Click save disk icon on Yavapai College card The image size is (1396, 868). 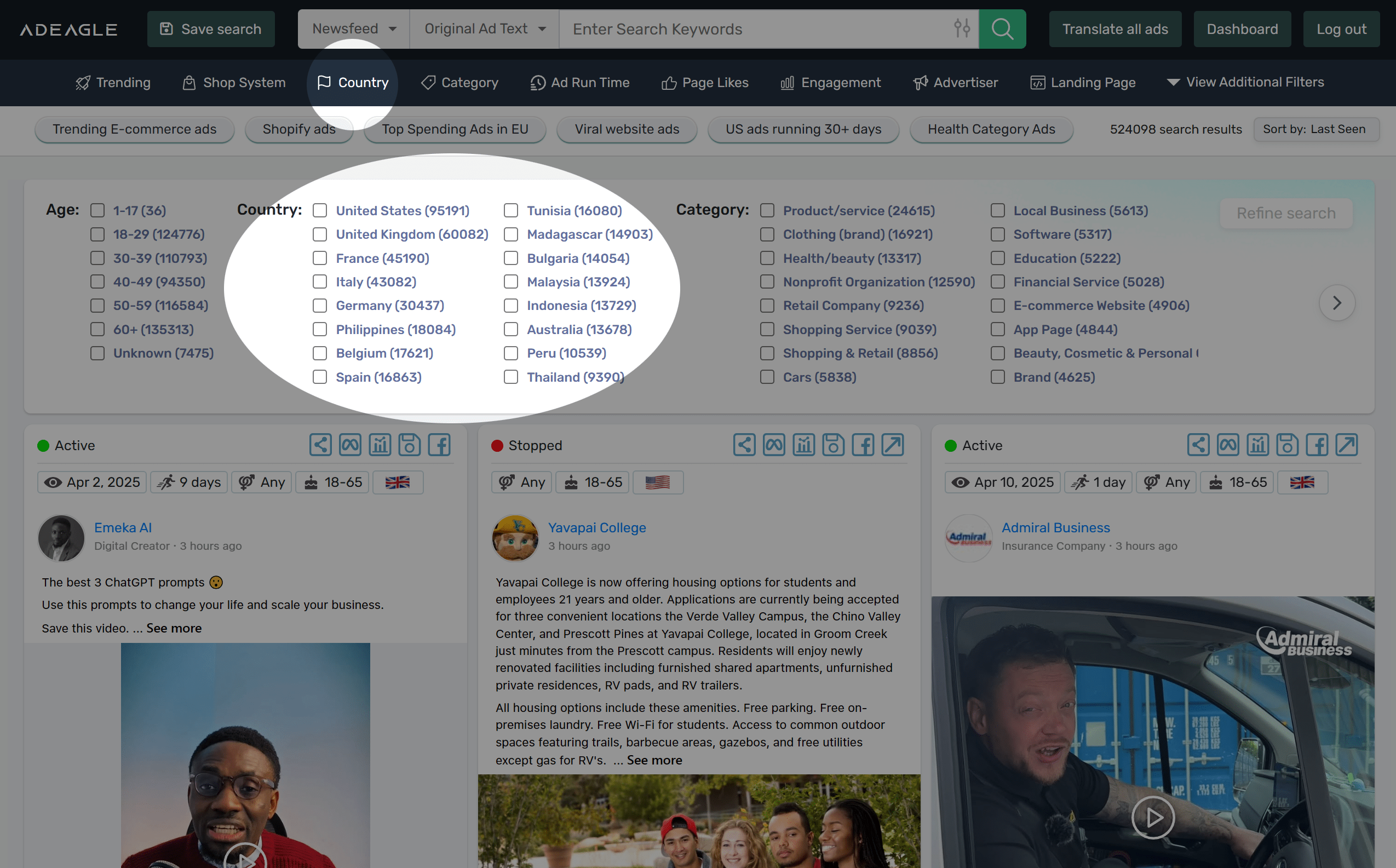click(x=834, y=445)
